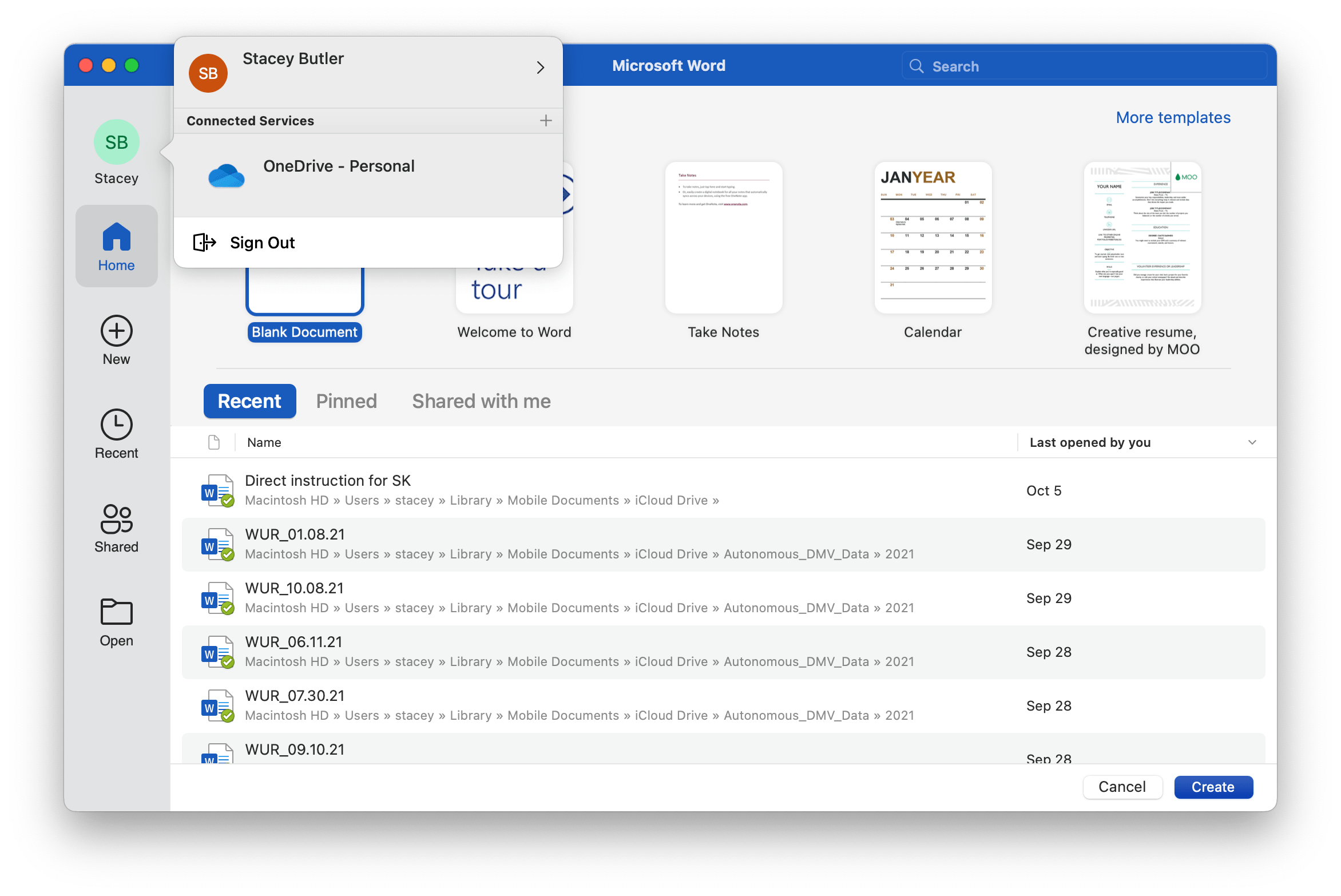The height and width of the screenshot is (896, 1341).
Task: Click the Sign Out door icon
Action: point(204,243)
